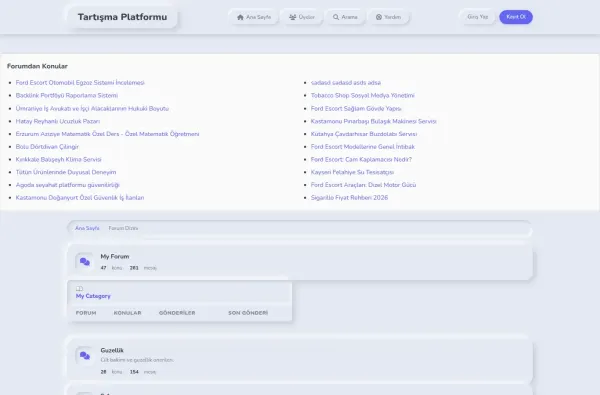Click the Kayıt Ol button
Screen dimensions: 600x395
pyautogui.click(x=516, y=17)
